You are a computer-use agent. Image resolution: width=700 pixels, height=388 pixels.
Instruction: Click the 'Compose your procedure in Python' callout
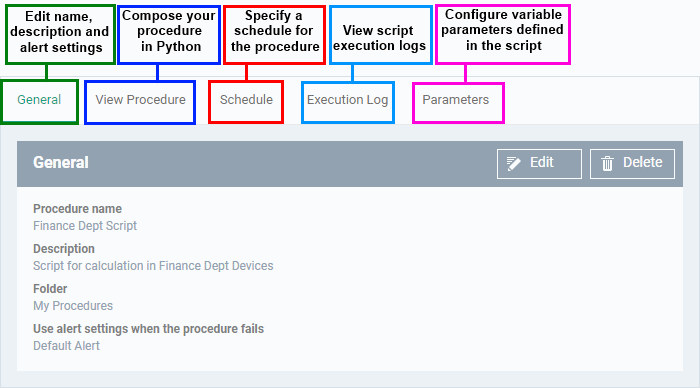(x=169, y=34)
